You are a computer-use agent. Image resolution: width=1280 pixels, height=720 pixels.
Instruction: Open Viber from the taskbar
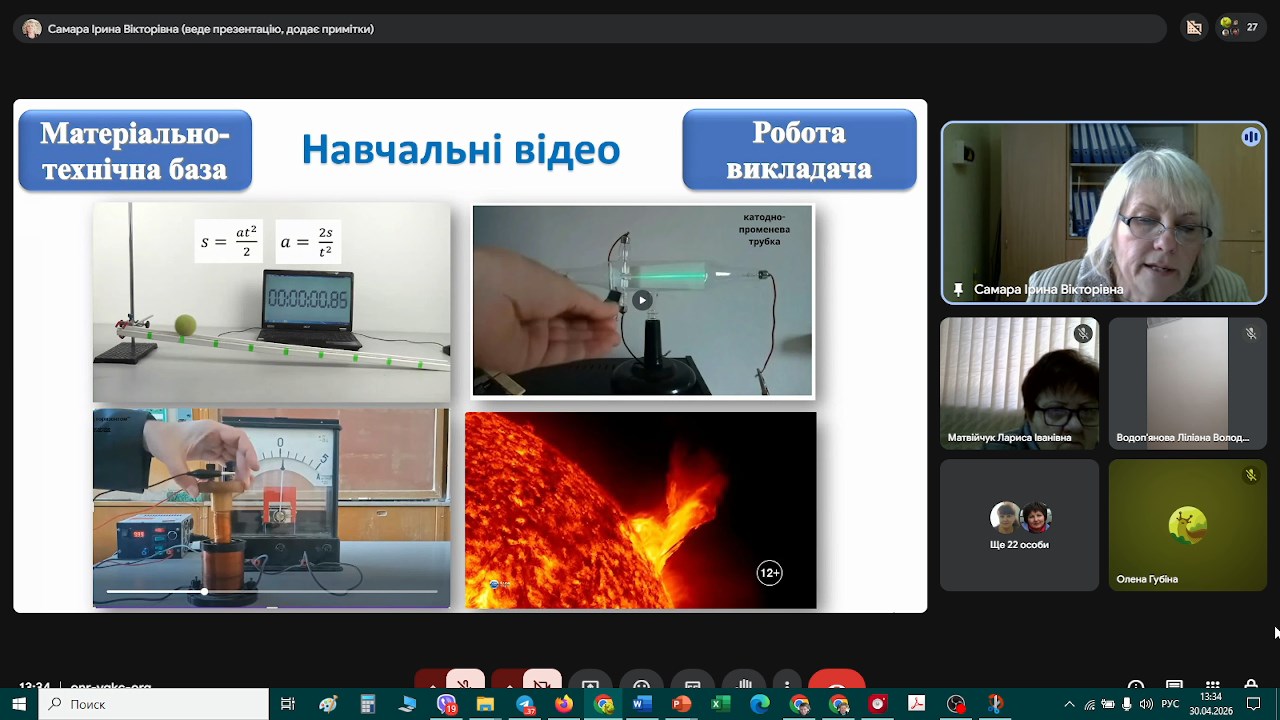click(x=446, y=704)
